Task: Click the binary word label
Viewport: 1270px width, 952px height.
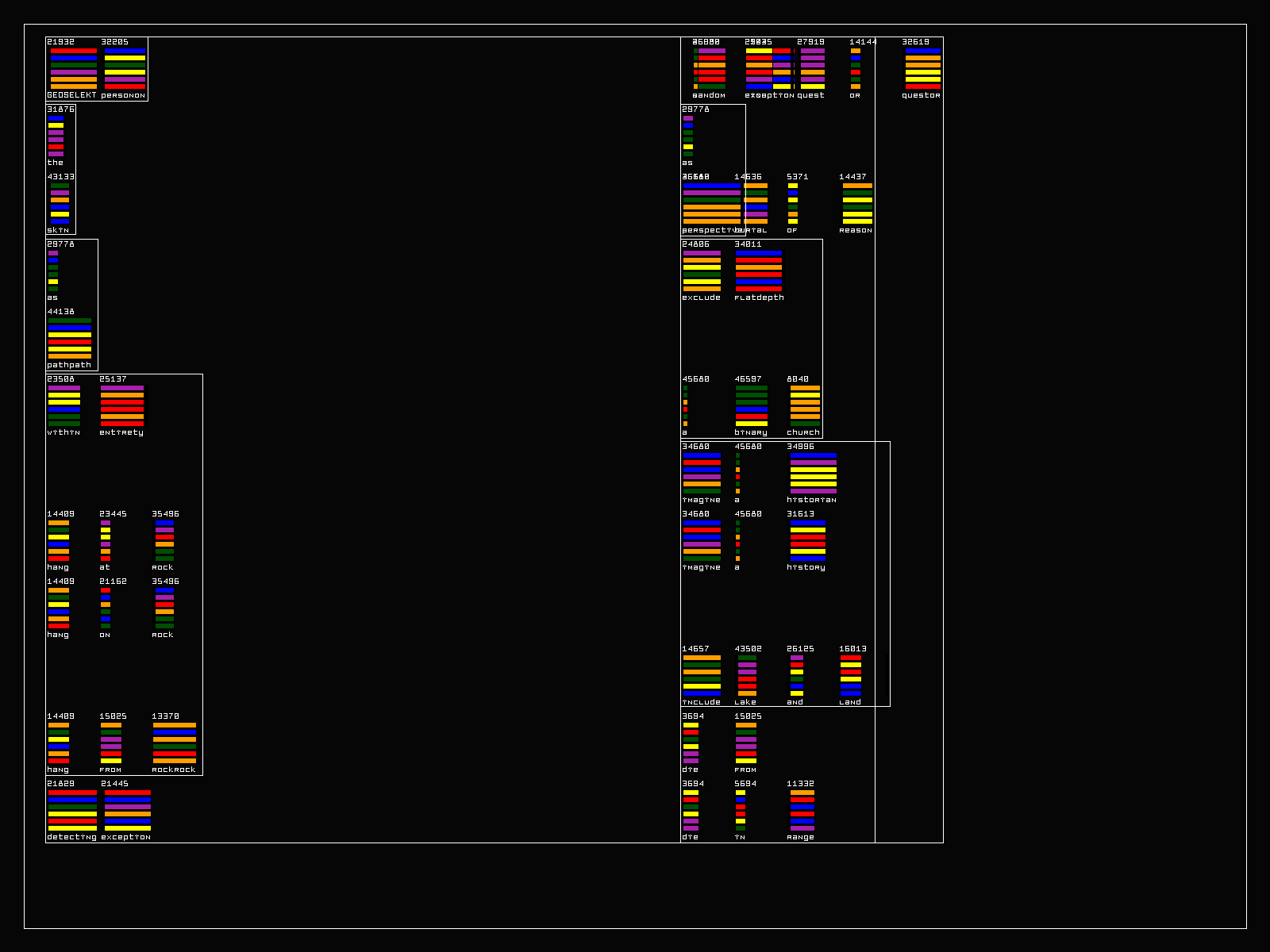Action: click(x=751, y=432)
